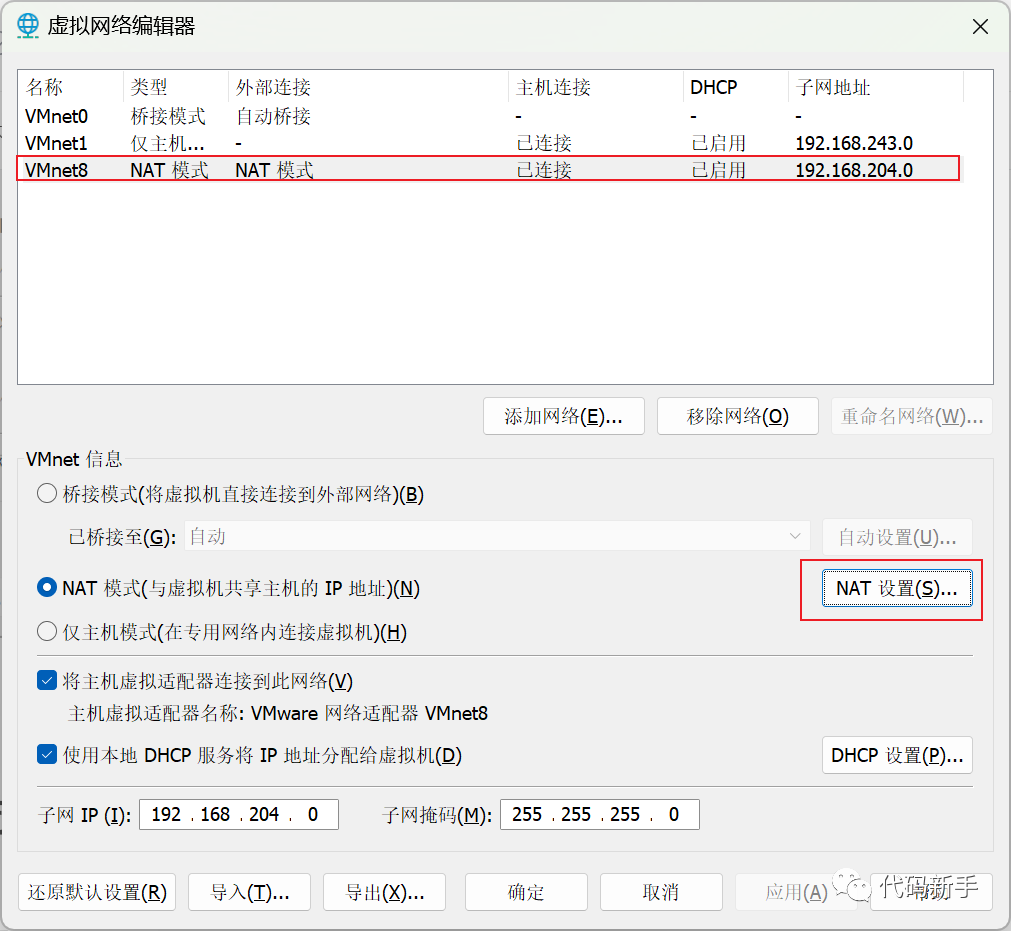1011x931 pixels.
Task: Select the VMnet8 NAT network row
Action: [x=490, y=170]
